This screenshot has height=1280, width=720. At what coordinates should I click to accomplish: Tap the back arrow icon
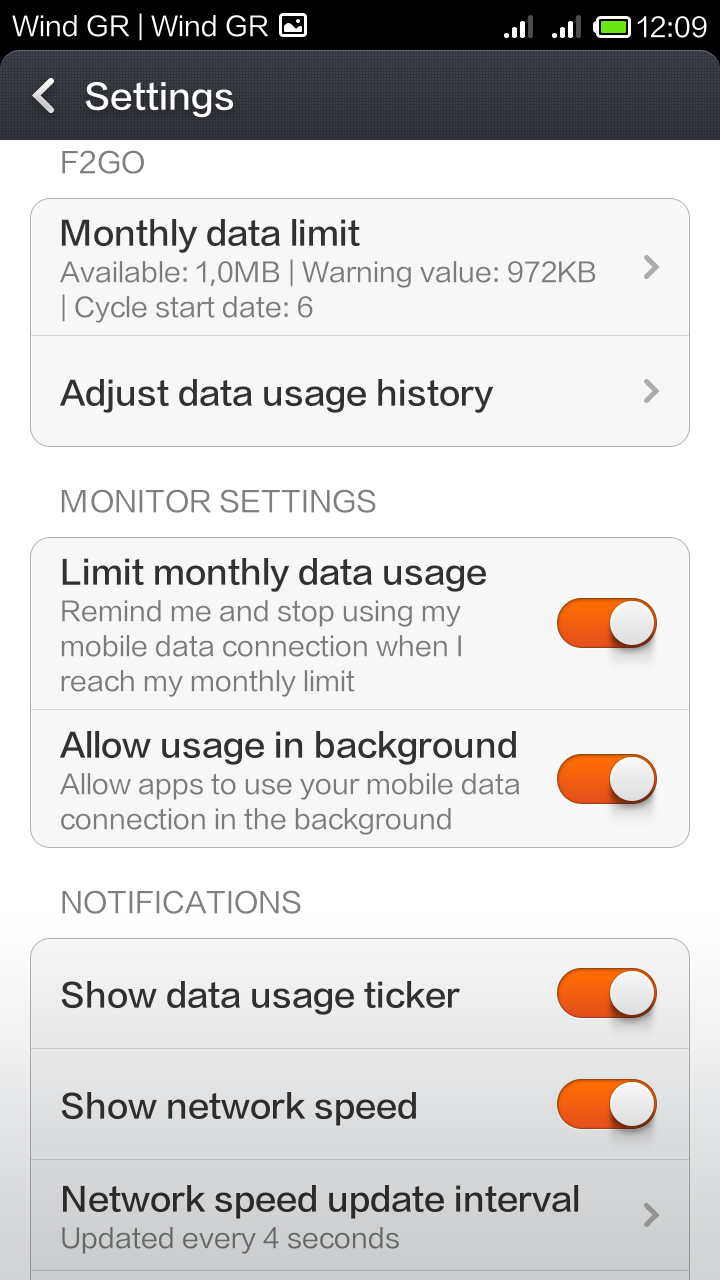(x=44, y=97)
